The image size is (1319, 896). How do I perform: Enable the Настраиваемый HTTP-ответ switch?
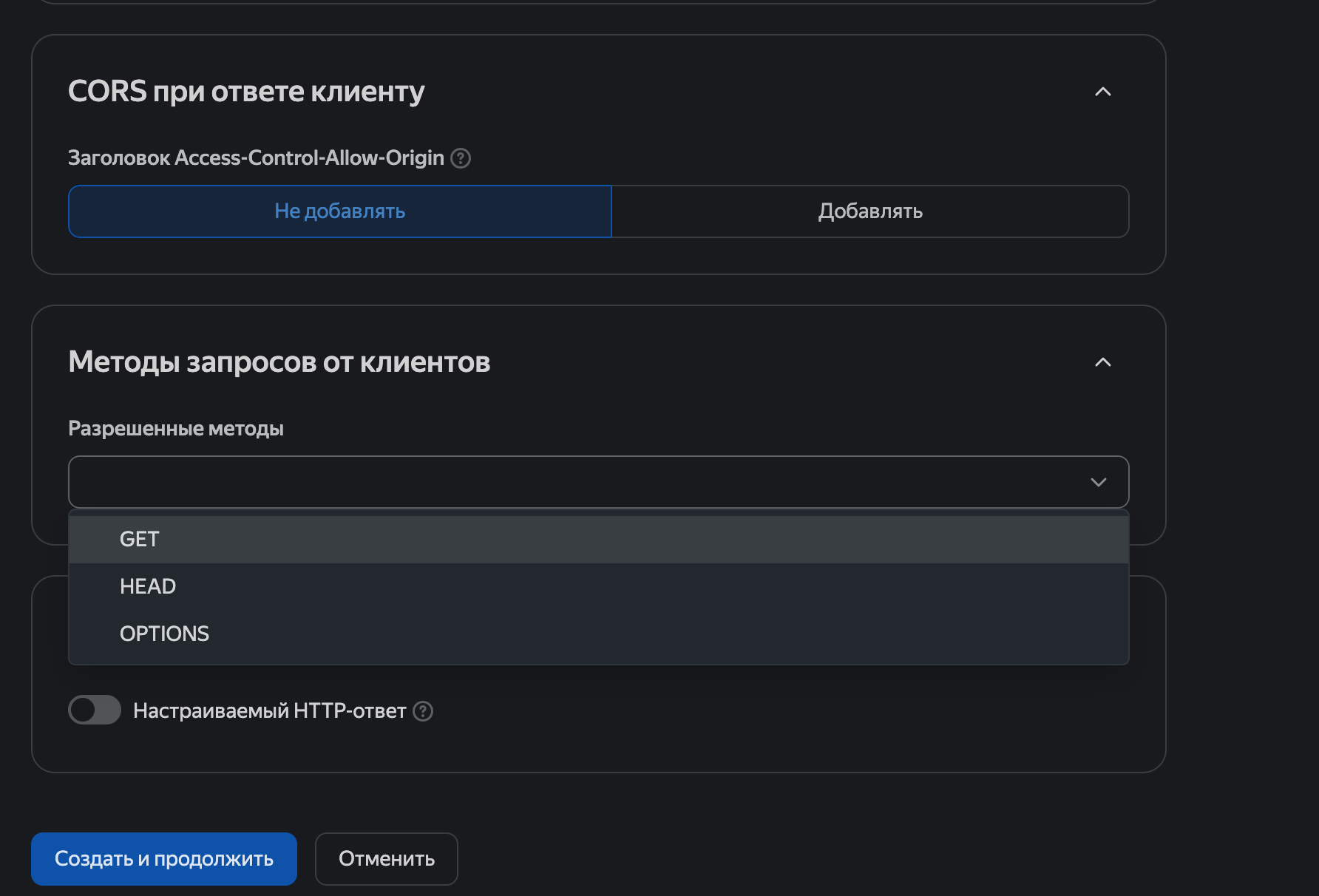(95, 710)
